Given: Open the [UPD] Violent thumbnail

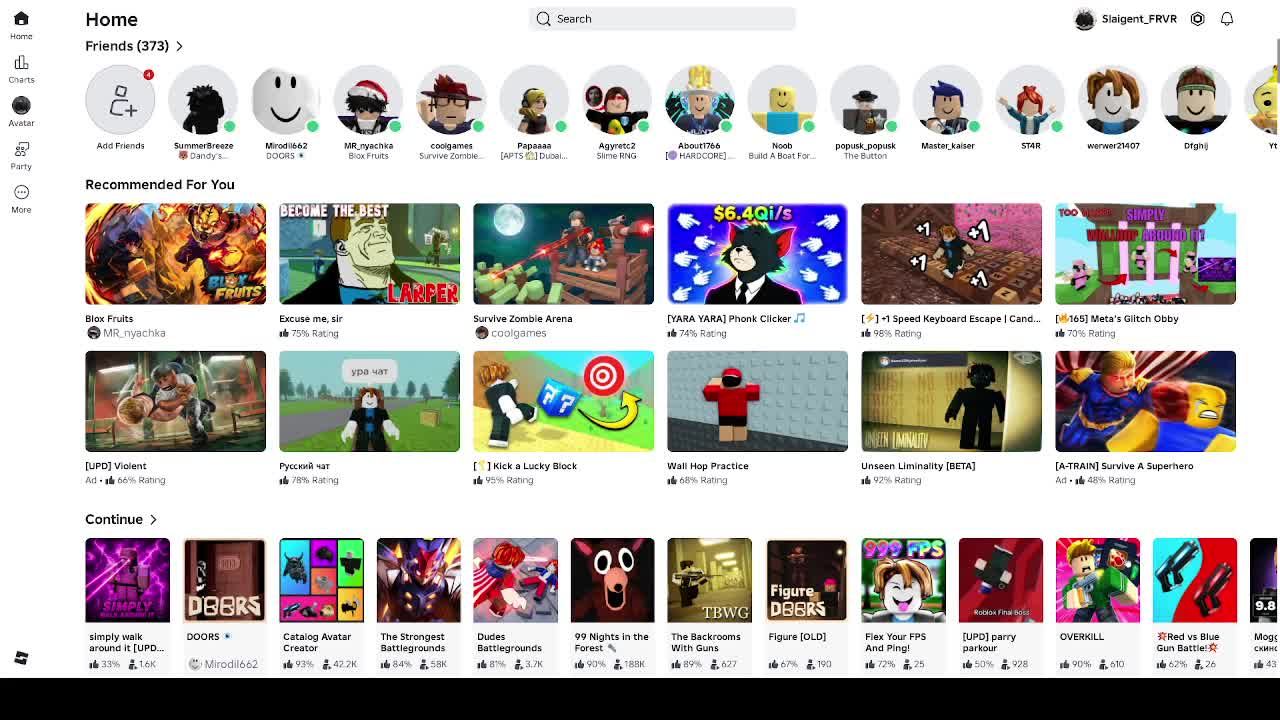Looking at the screenshot, I should click(175, 401).
